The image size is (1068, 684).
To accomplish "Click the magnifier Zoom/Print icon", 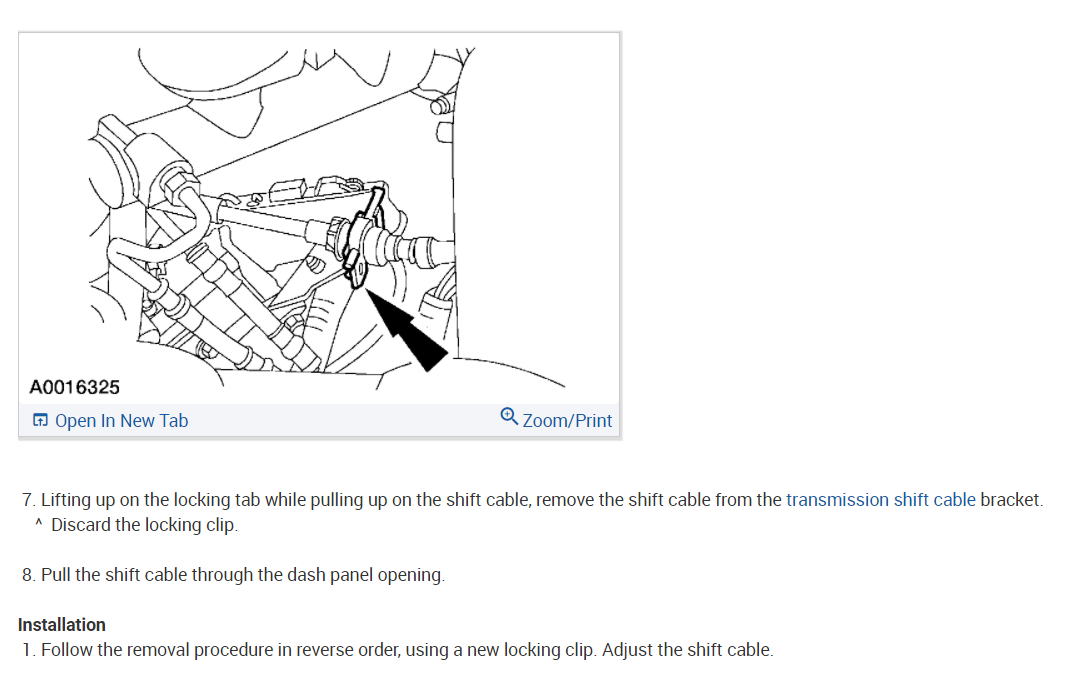I will coord(509,416).
